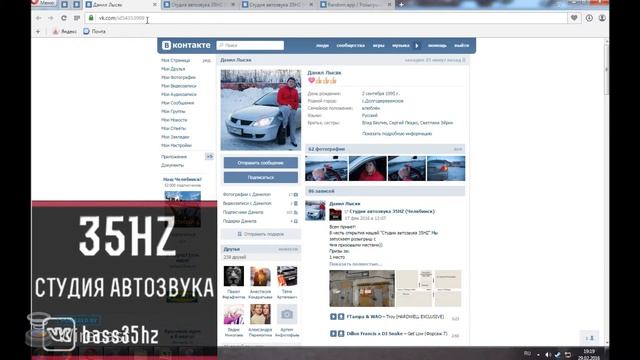Click the music play arrow in VK header

417,46
